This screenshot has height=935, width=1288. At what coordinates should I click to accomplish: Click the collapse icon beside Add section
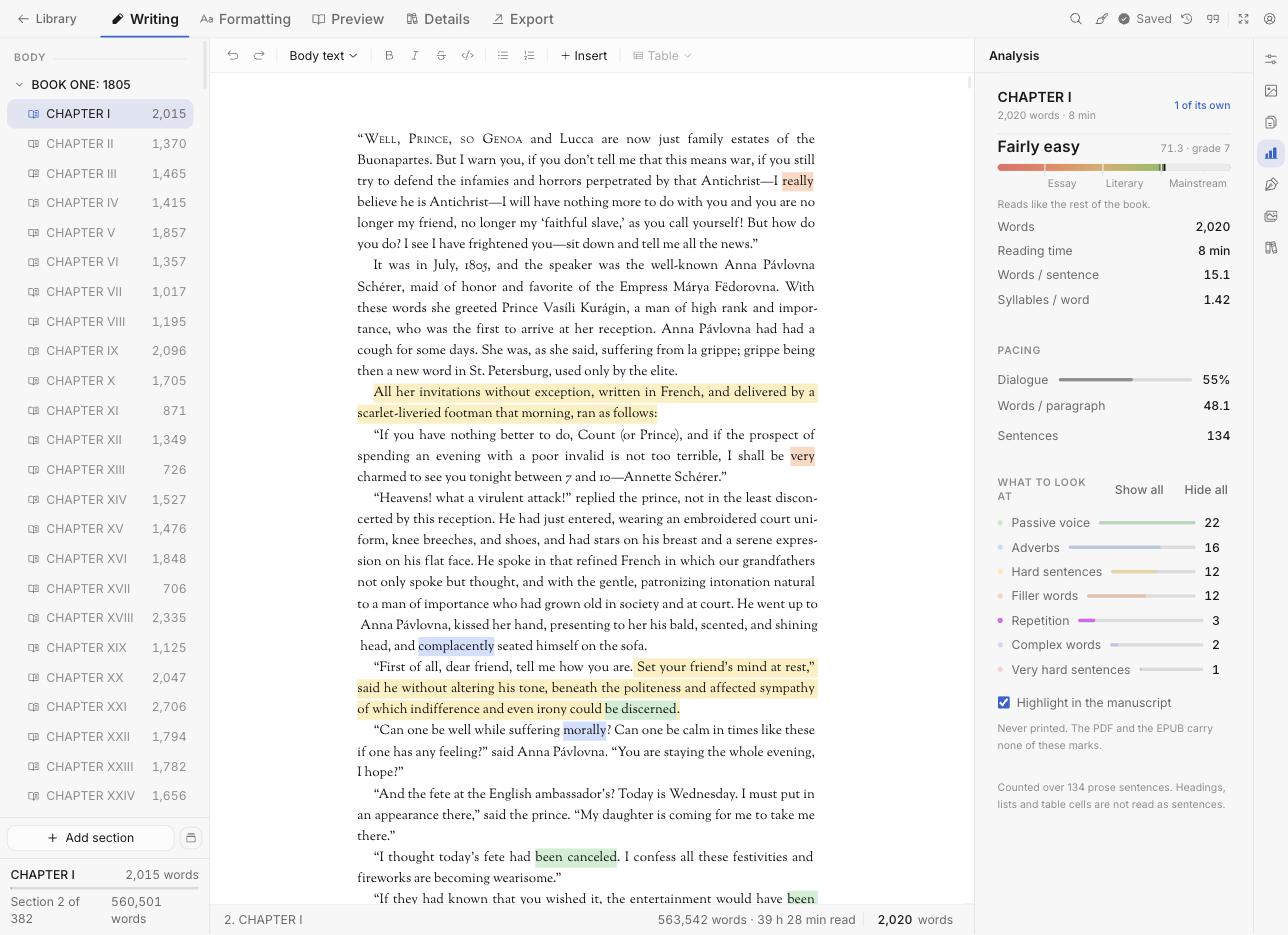tap(191, 838)
